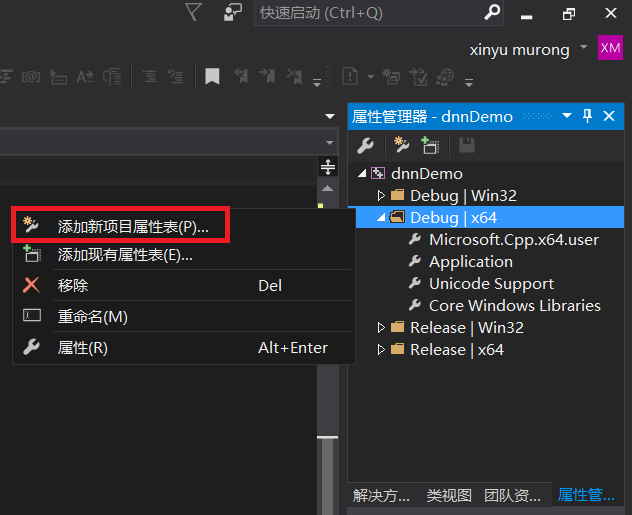Click the Properties wrench icon in Property Manager
Image resolution: width=632 pixels, height=515 pixels.
(365, 145)
